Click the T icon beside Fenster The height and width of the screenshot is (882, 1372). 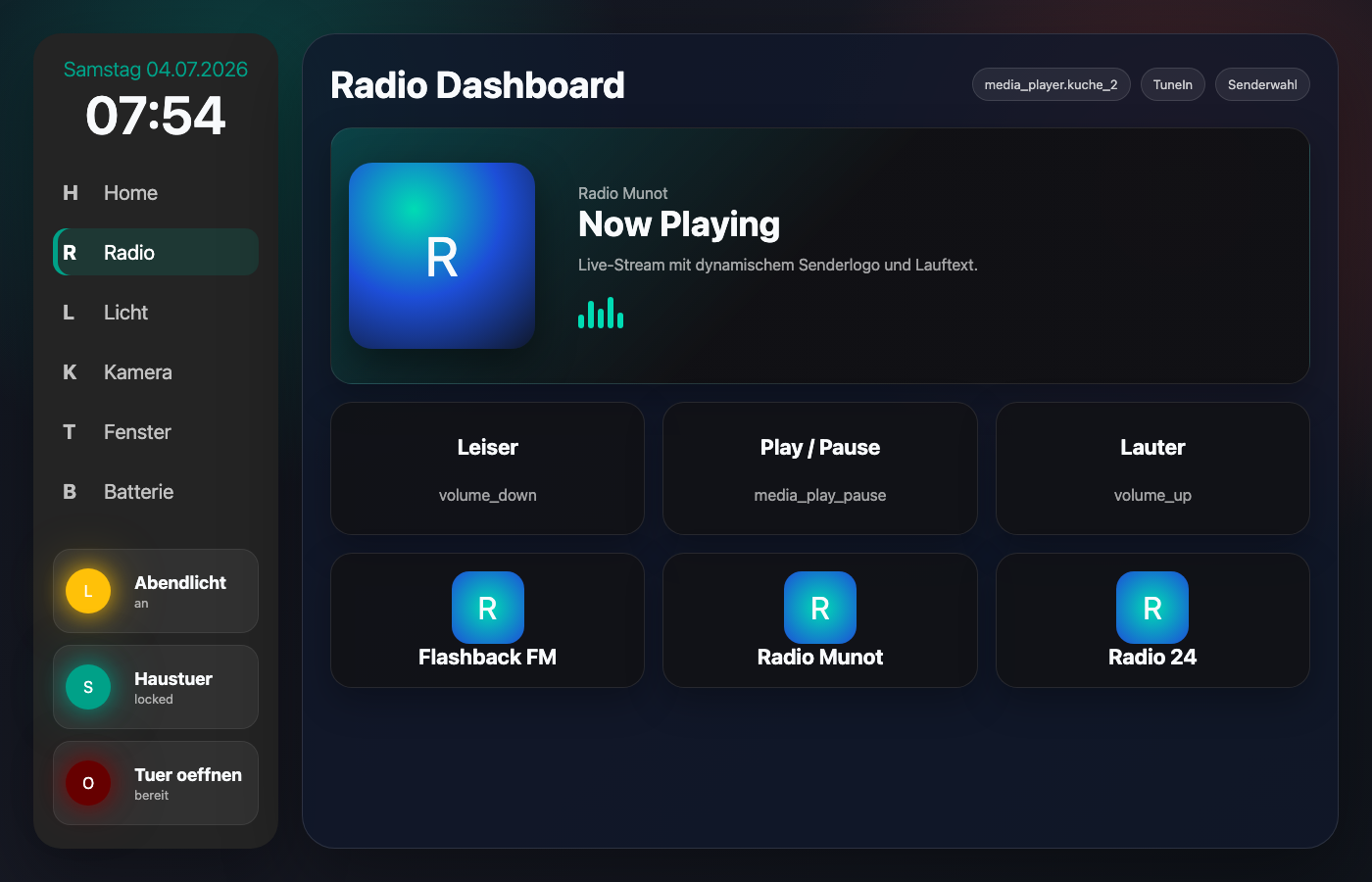tap(70, 432)
